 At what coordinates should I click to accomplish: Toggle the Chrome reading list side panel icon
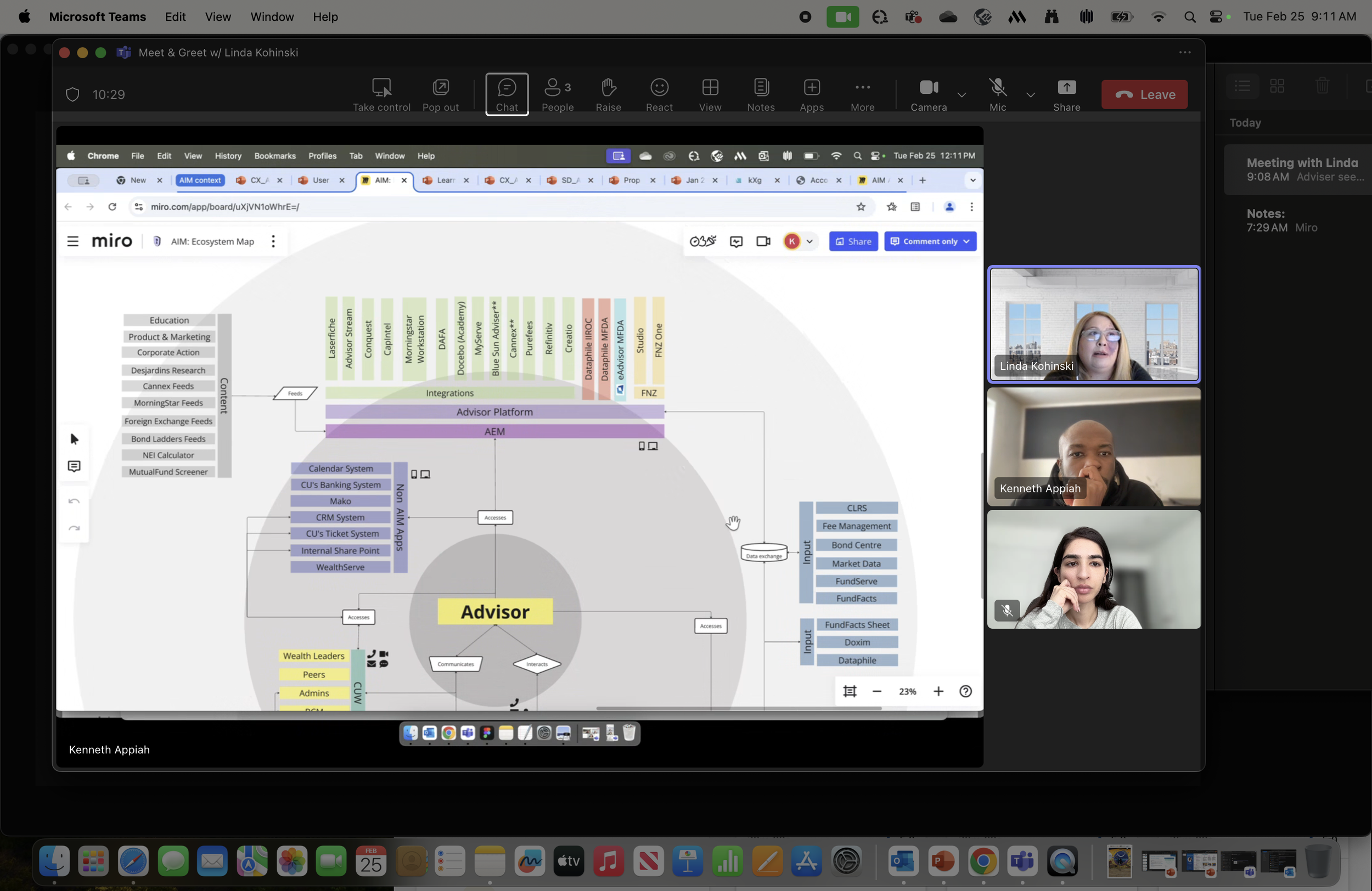915,206
